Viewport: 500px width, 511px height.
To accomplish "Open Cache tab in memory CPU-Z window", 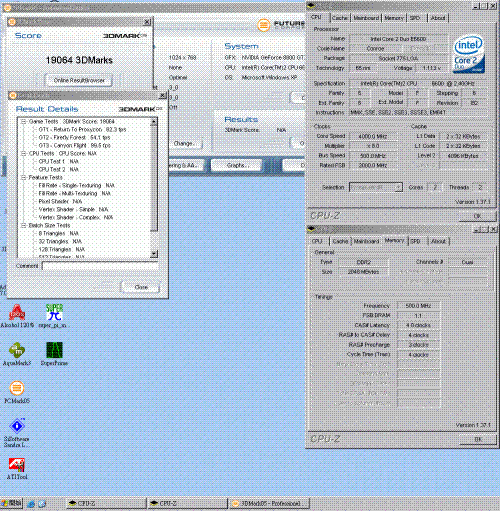I will [x=340, y=241].
